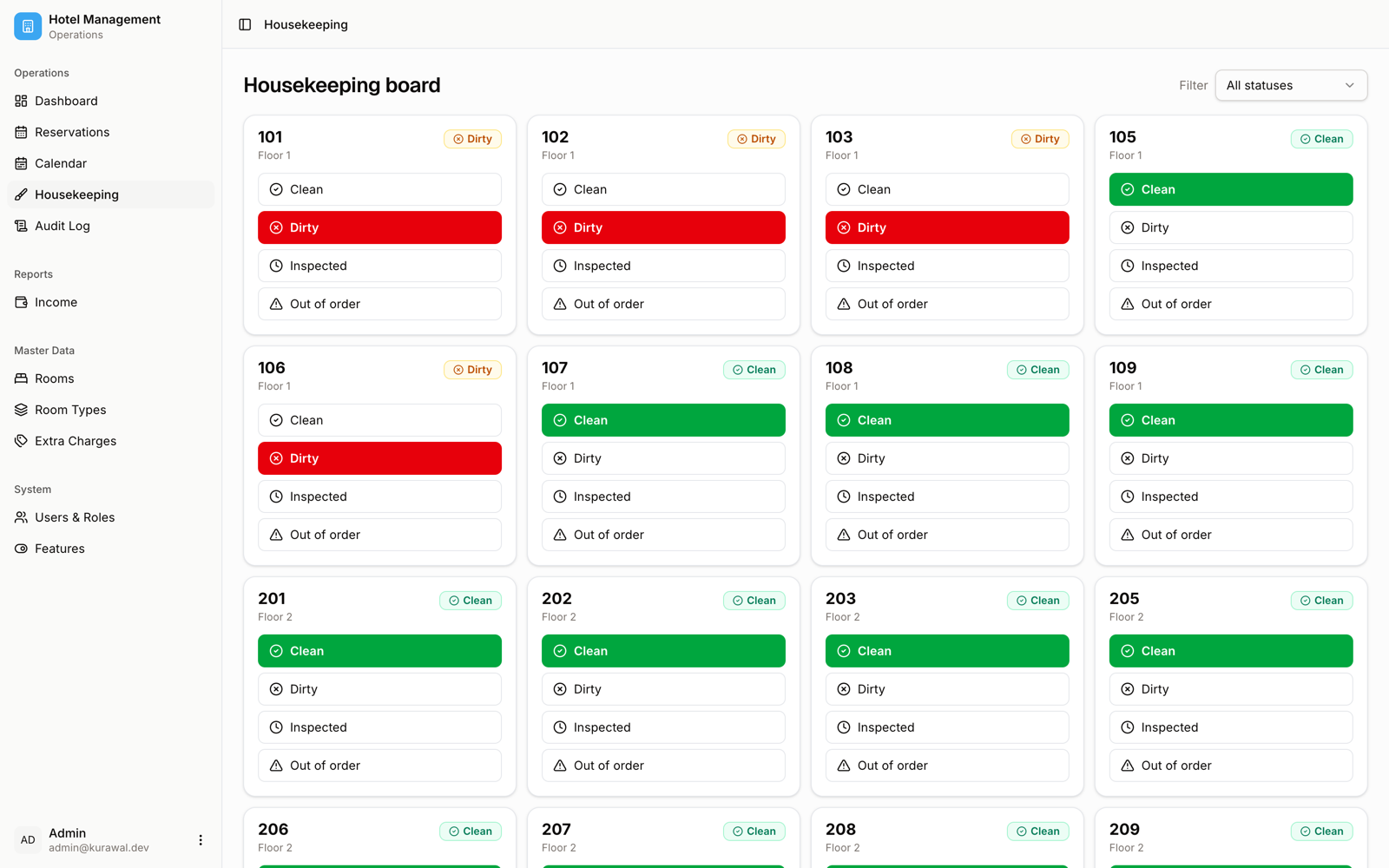Set room 101 status to Clean

pos(379,189)
